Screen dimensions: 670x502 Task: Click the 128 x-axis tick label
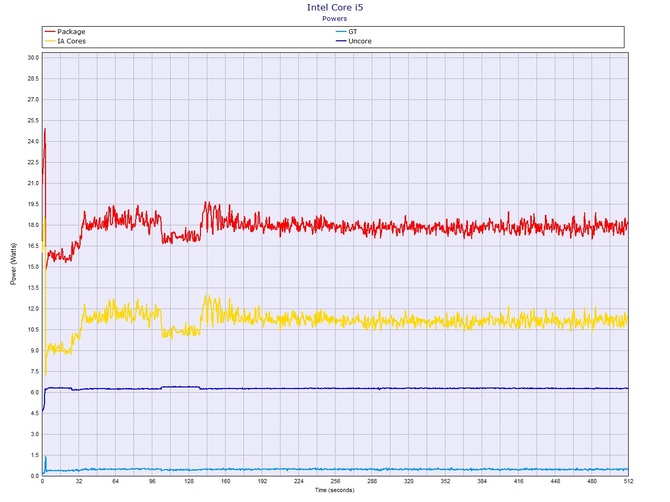pyautogui.click(x=189, y=481)
